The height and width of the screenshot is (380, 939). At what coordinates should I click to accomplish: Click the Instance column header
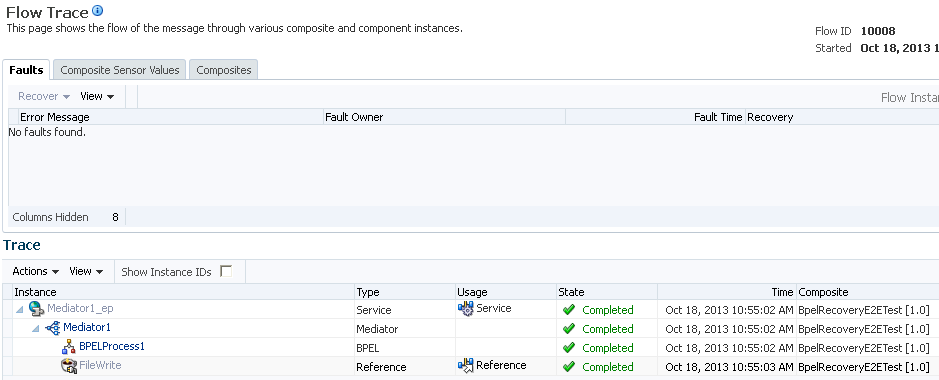point(183,292)
